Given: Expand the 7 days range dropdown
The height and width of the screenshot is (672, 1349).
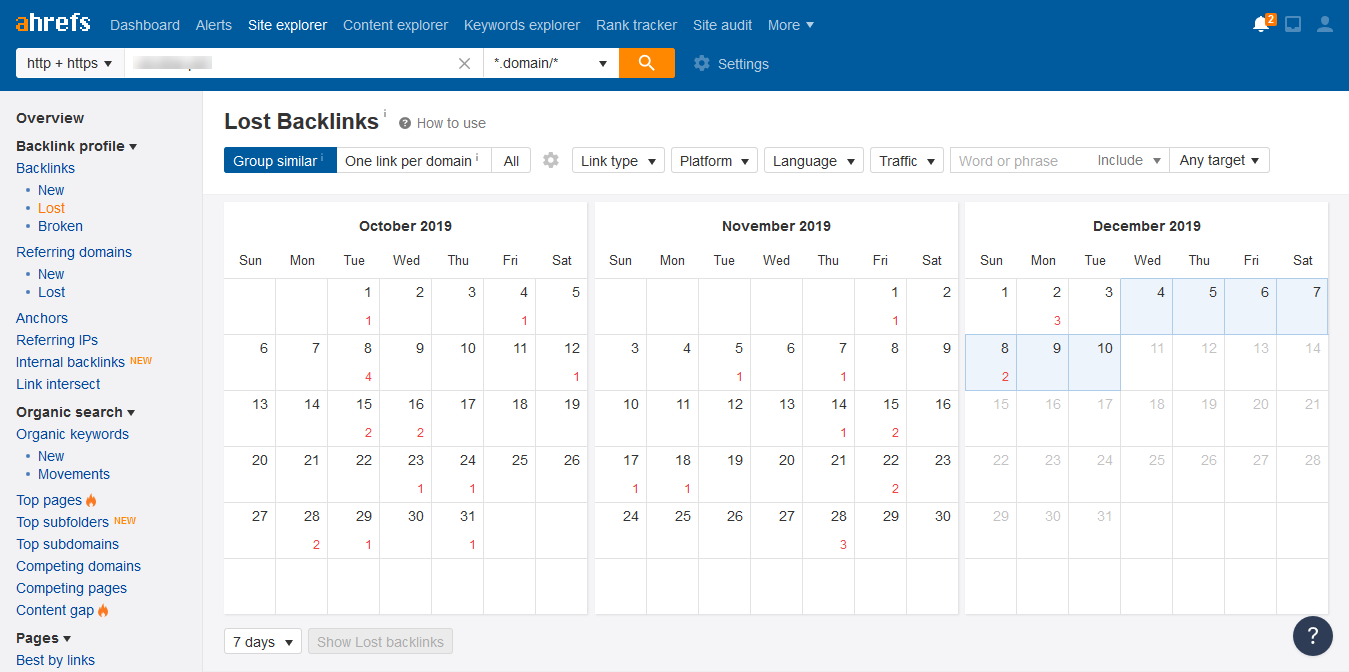Looking at the screenshot, I should click(x=263, y=642).
